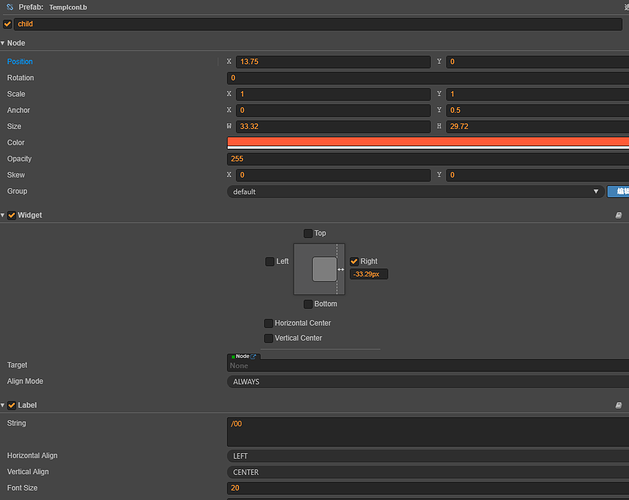Click the right margin arrow indicator in widget diagram

pyautogui.click(x=341, y=270)
